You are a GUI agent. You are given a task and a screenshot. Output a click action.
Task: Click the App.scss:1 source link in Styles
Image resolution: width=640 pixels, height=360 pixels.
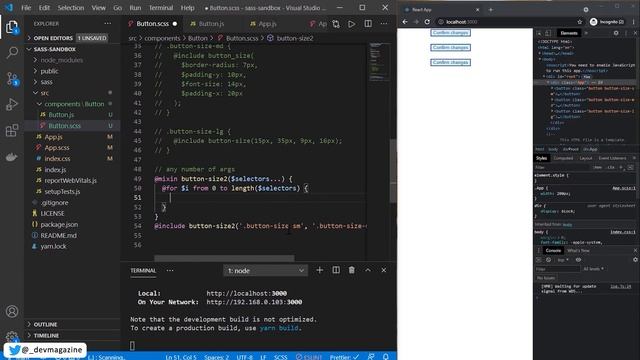(624, 188)
